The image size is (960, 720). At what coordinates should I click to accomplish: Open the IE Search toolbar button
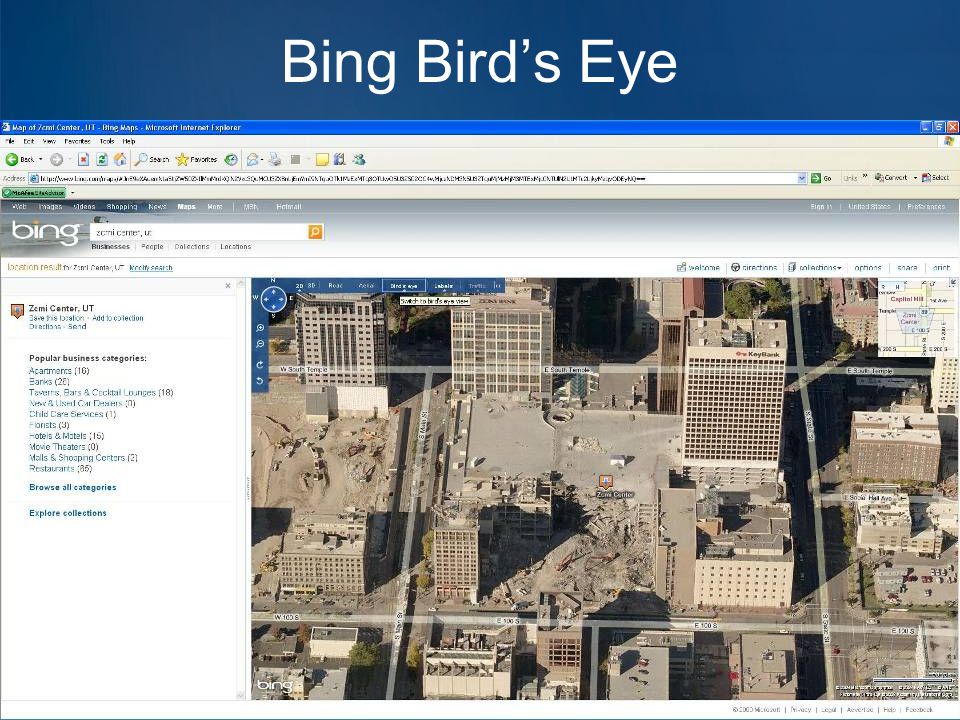click(152, 160)
